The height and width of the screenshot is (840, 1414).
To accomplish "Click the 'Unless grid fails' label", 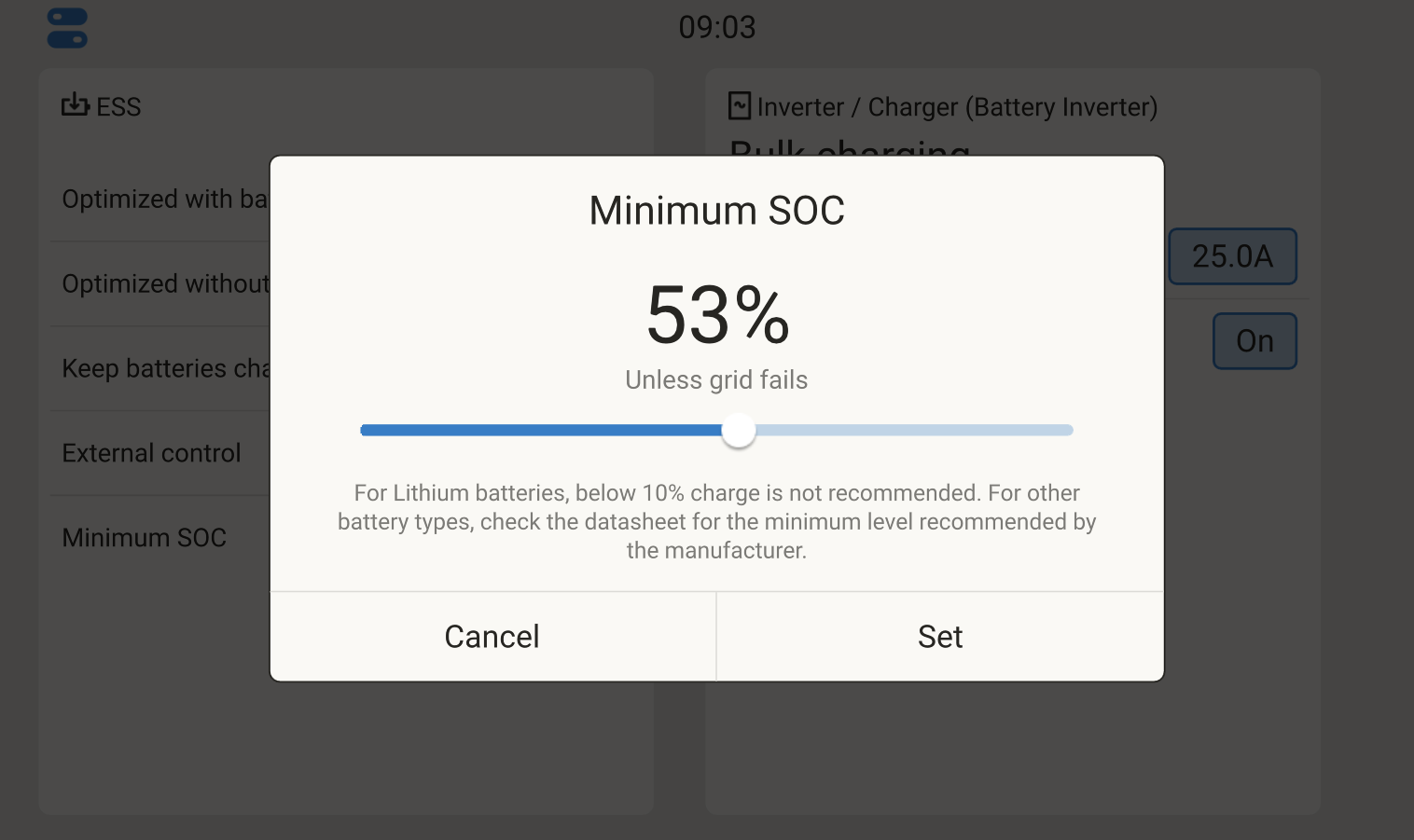I will pyautogui.click(x=716, y=379).
